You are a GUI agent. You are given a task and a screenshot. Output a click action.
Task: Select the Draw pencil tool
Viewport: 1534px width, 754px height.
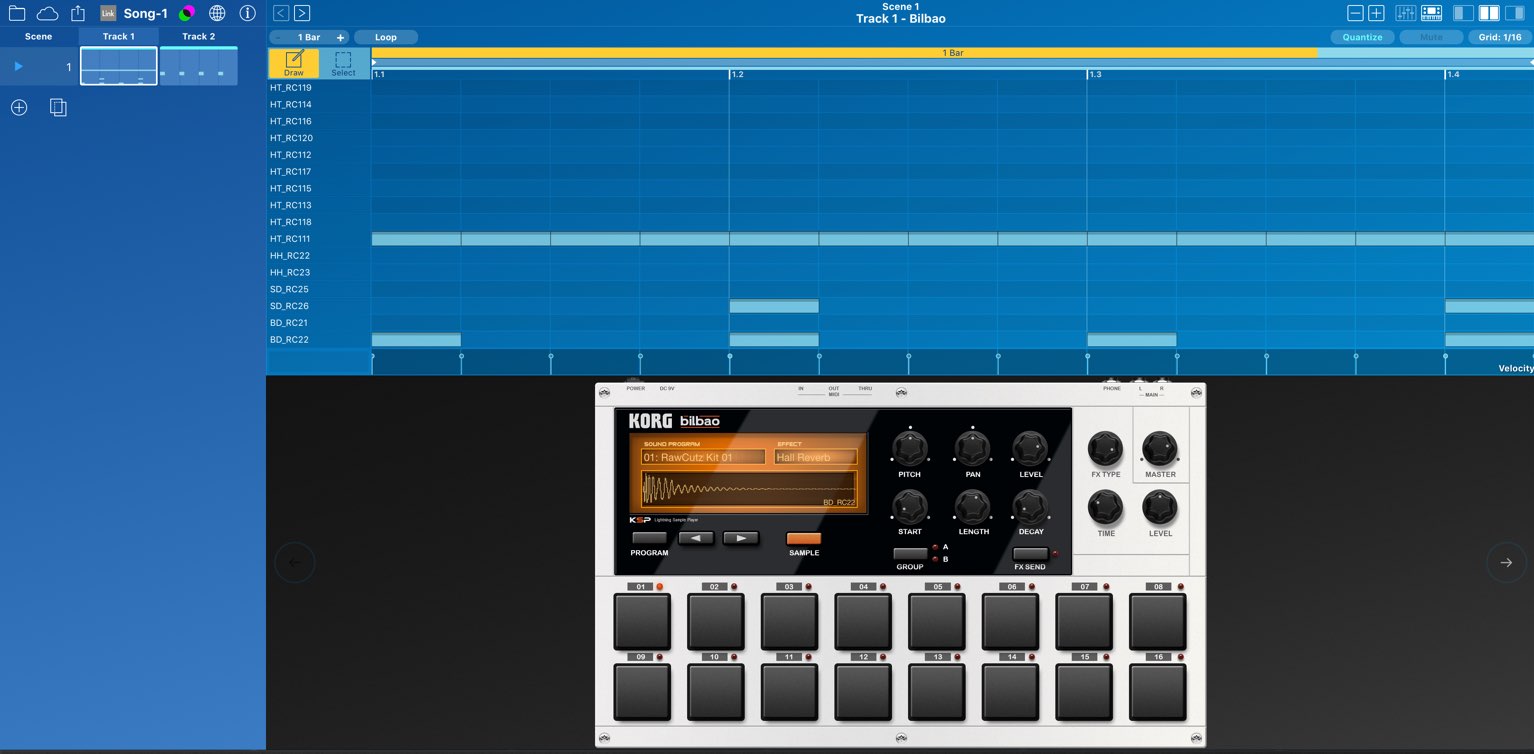click(294, 63)
